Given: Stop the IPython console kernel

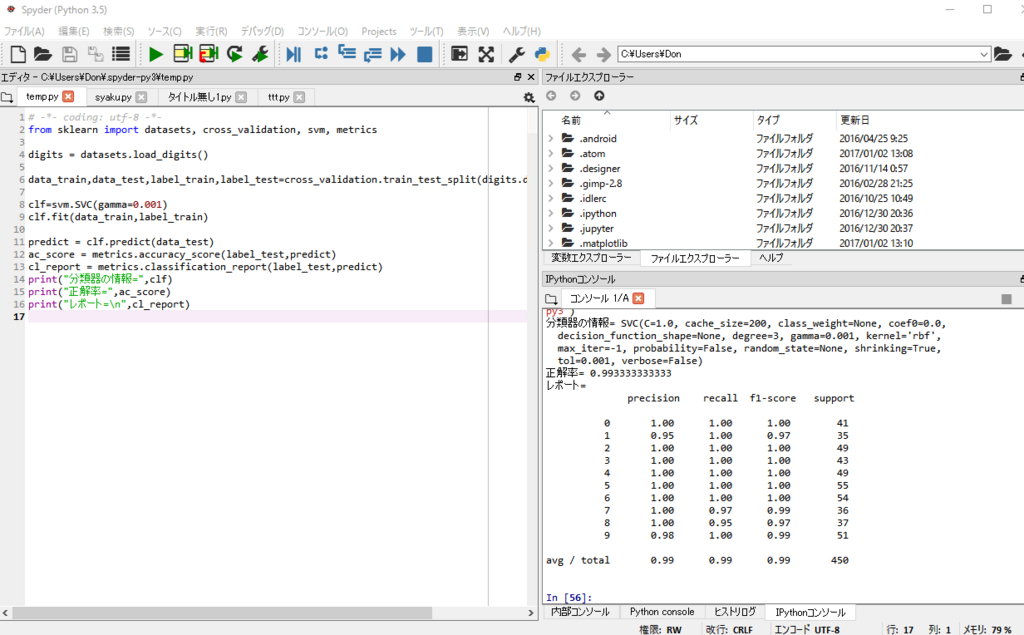Looking at the screenshot, I should [x=1006, y=299].
